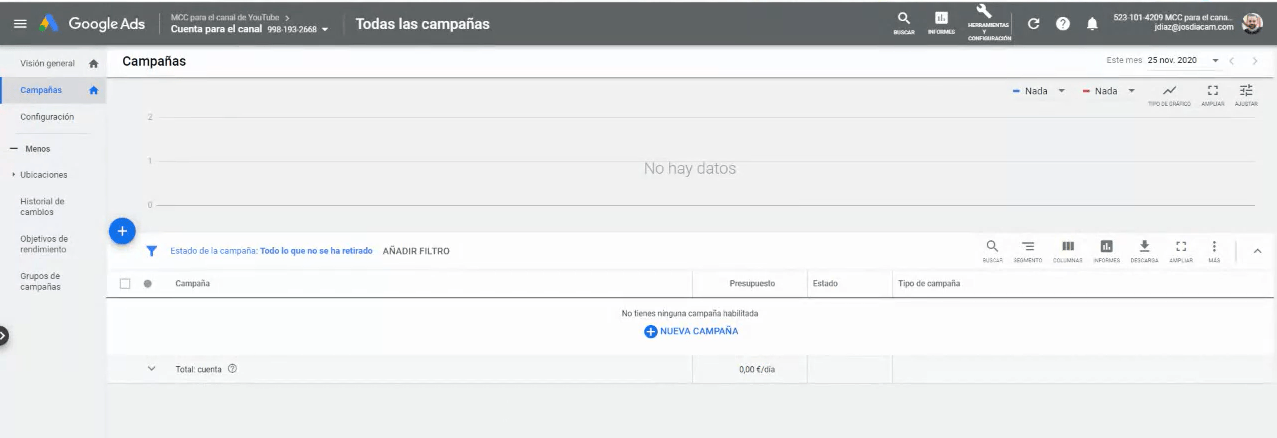Viewport: 1277px width, 438px height.
Task: Click help icon next to Total: cuenta
Action: pos(232,369)
